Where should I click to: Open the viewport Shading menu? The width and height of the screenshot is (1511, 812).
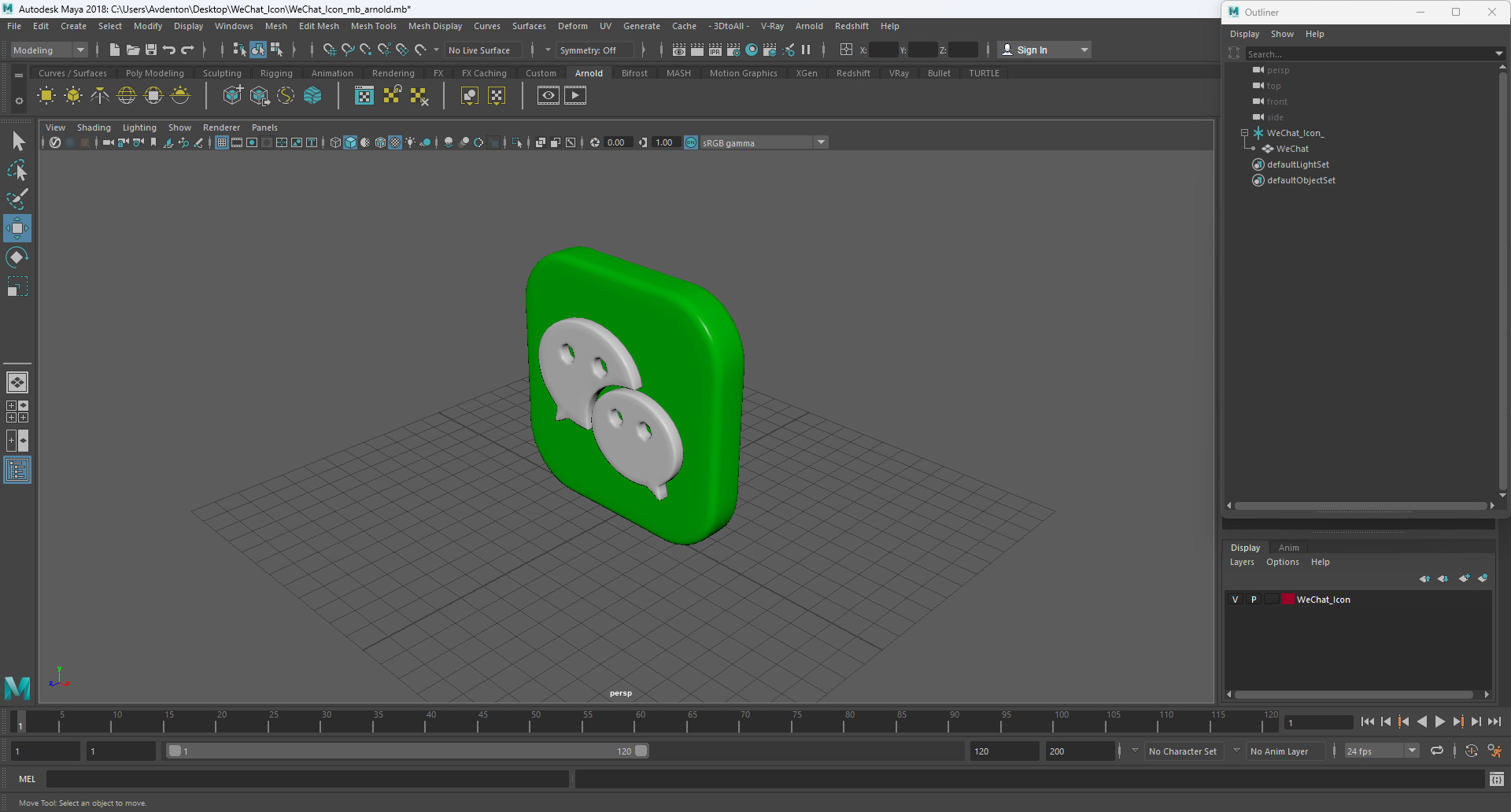coord(94,127)
